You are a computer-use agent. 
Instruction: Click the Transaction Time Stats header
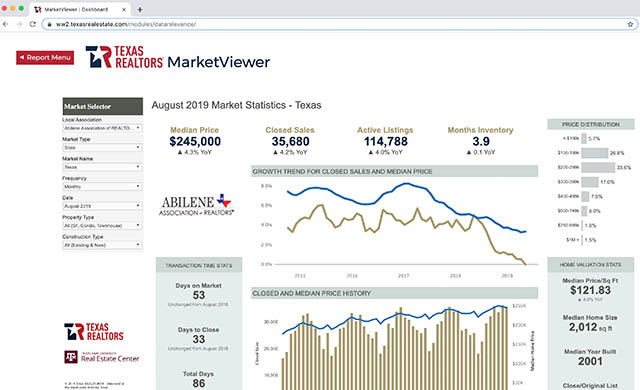(x=199, y=265)
